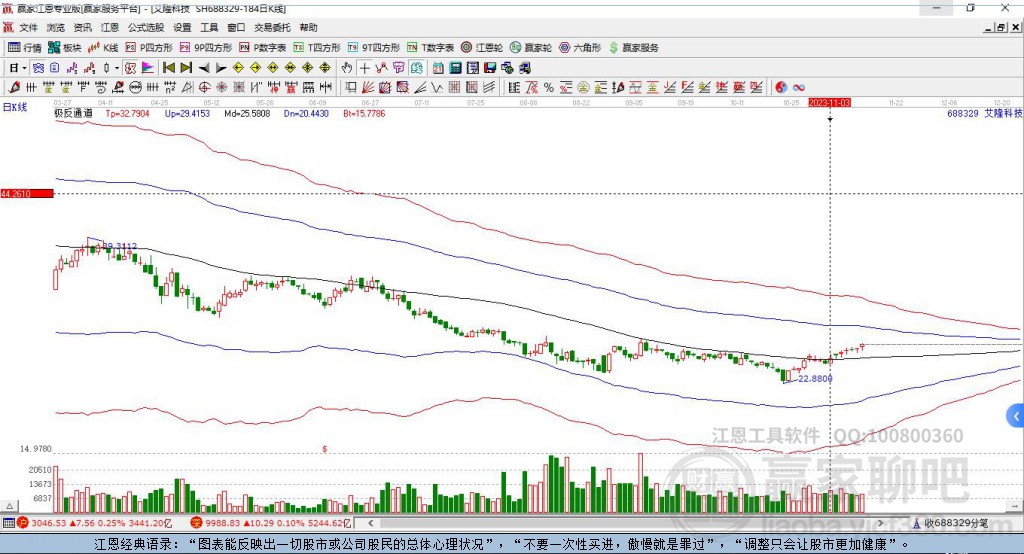
Task: Toggle the highlighted 线 indicator button
Action: point(416,68)
